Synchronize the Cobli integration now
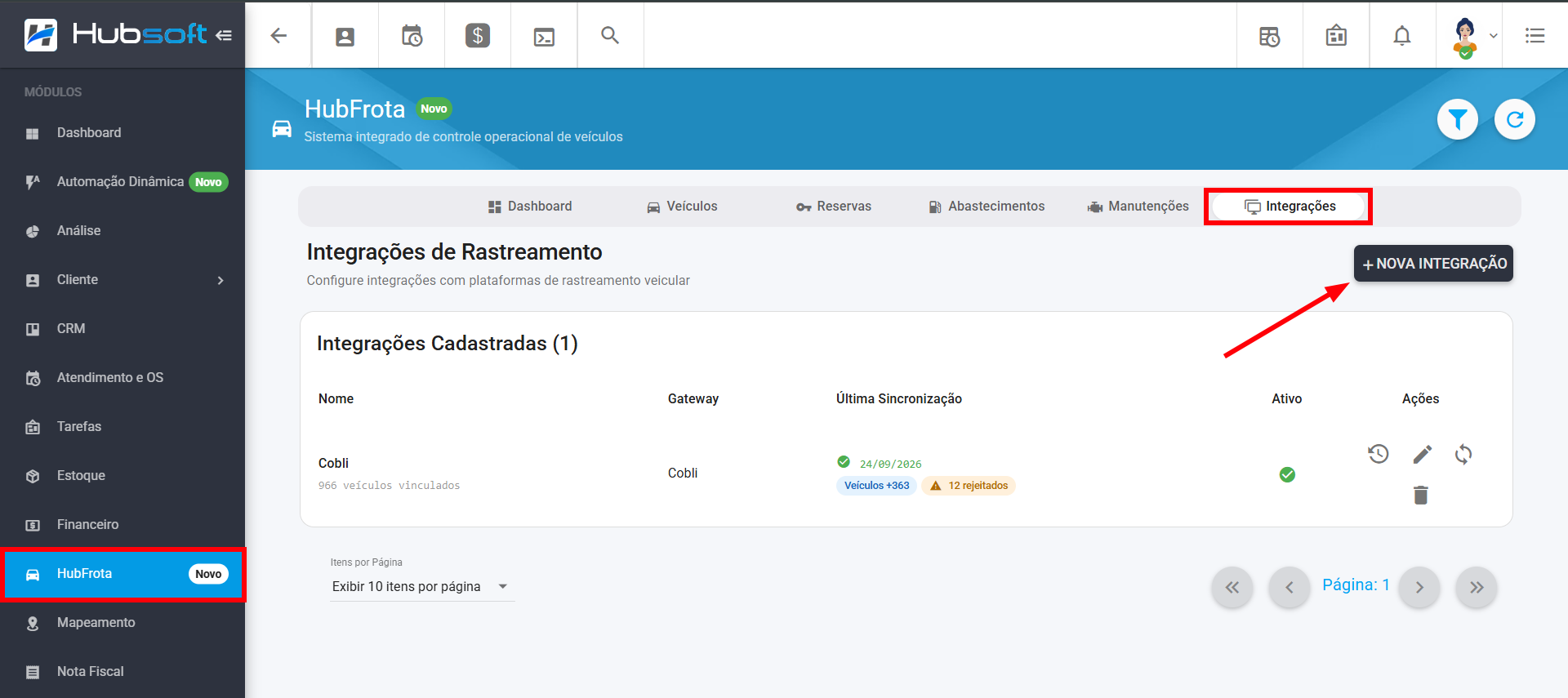Image resolution: width=1568 pixels, height=698 pixels. click(x=1463, y=454)
